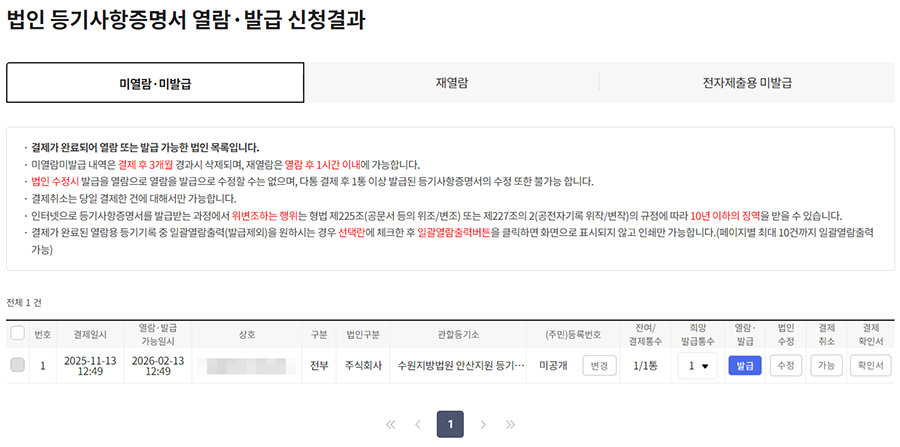Open the 확인서 payment receipt
The height and width of the screenshot is (447, 900).
pyautogui.click(x=870, y=367)
